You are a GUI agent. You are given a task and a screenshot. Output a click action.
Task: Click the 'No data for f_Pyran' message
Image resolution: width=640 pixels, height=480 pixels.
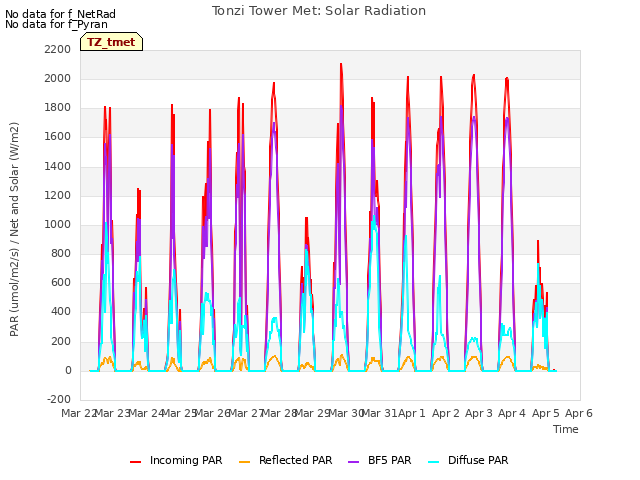[56, 24]
